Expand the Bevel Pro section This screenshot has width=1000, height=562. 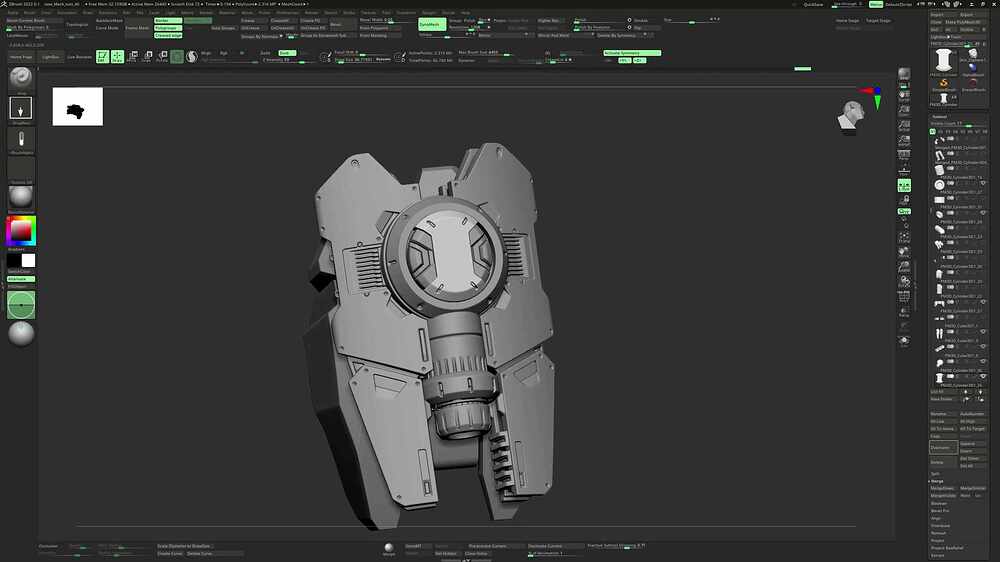[940, 511]
